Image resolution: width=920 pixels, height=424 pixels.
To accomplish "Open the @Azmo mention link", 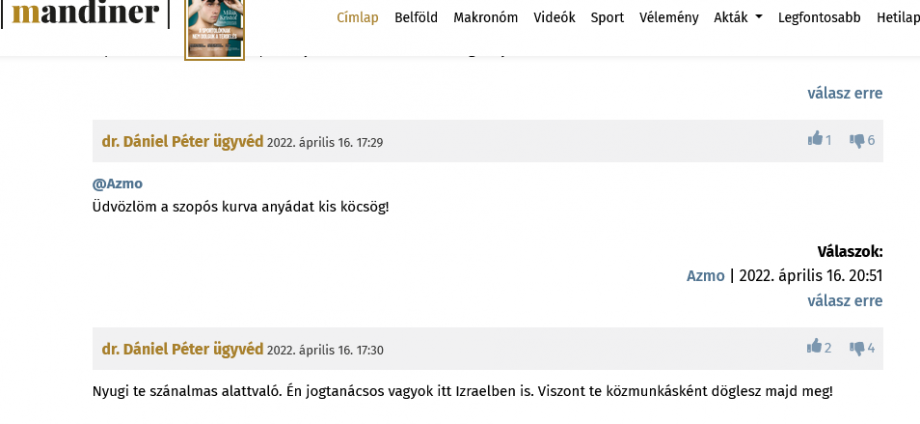I will click(x=117, y=184).
